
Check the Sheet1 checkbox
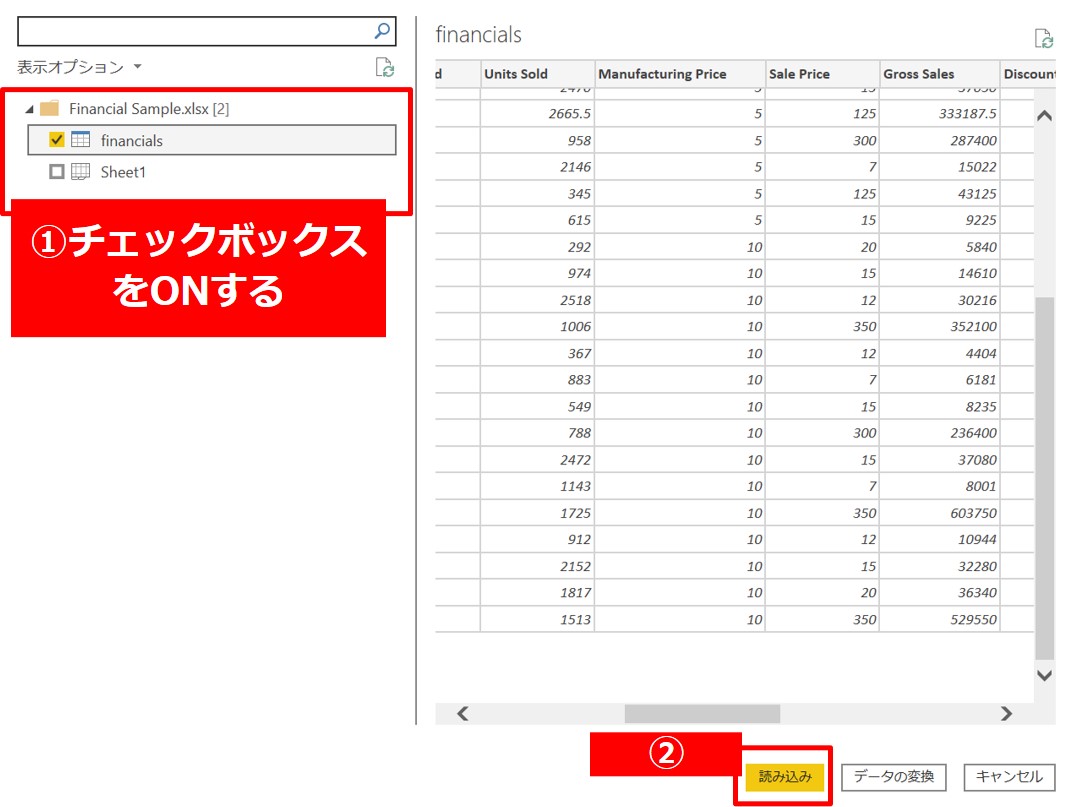click(x=57, y=172)
